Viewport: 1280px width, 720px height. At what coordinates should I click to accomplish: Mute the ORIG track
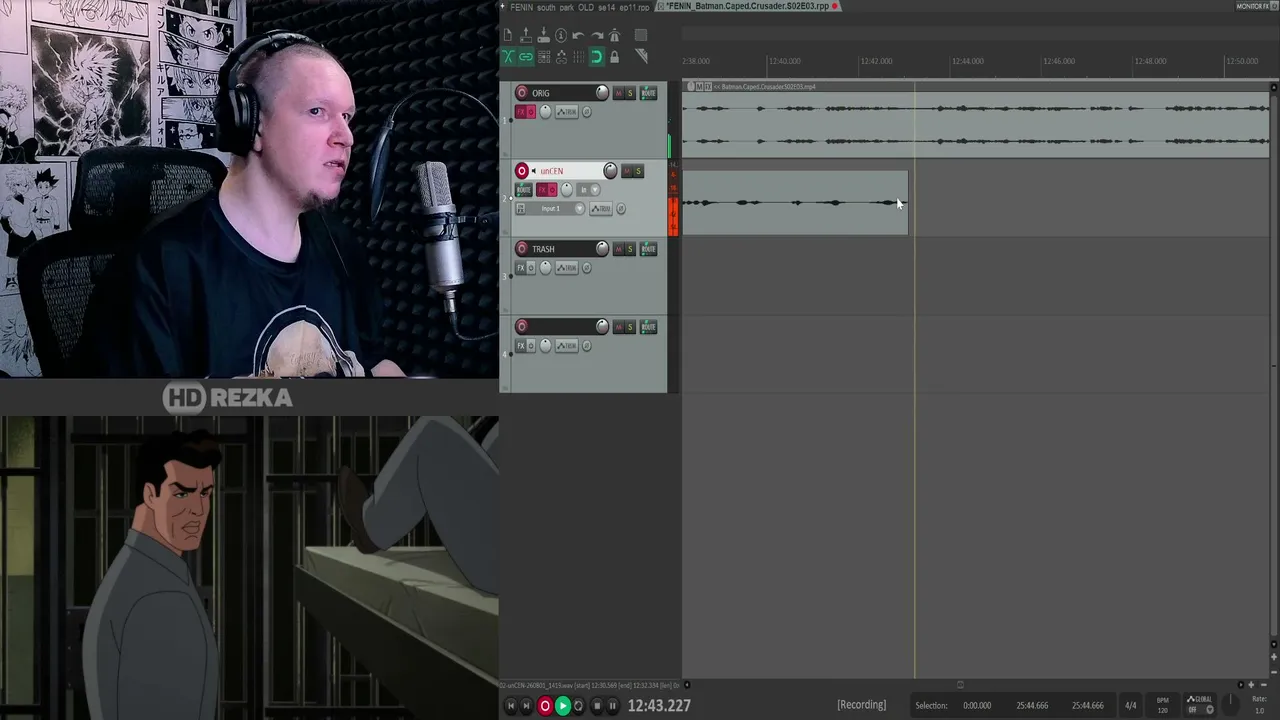click(618, 93)
